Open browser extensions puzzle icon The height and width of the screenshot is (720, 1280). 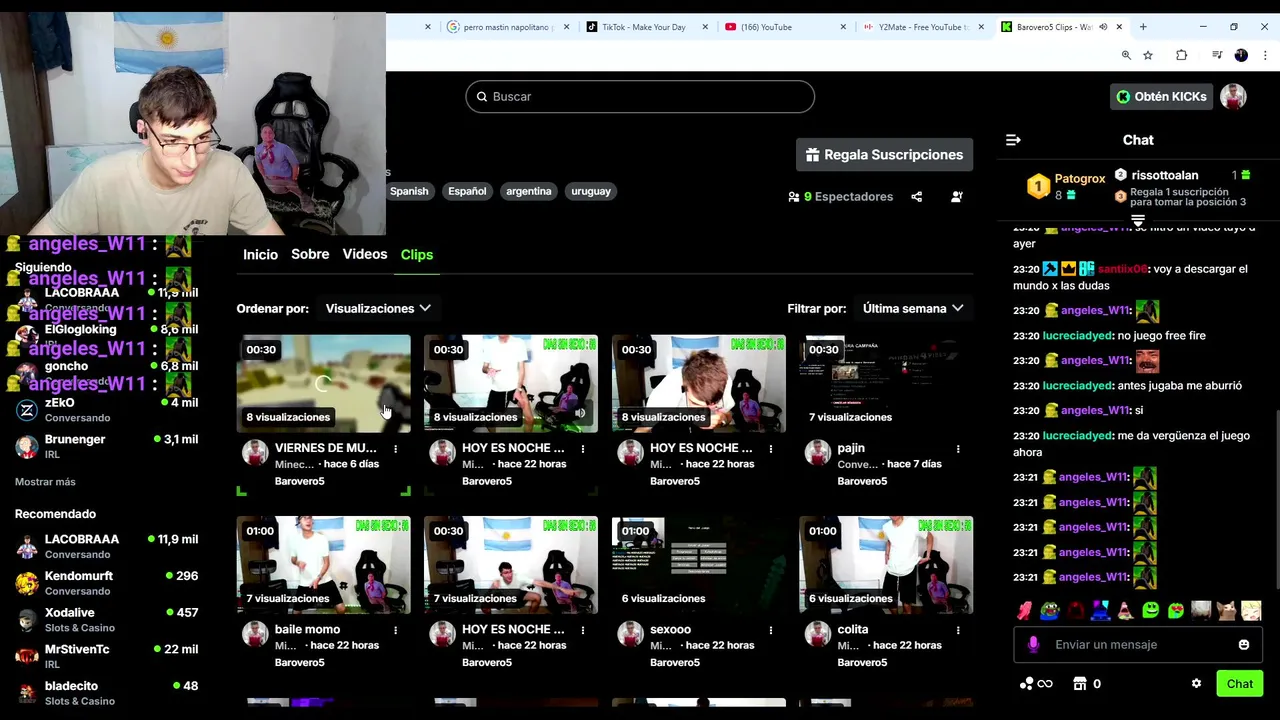tap(1181, 55)
